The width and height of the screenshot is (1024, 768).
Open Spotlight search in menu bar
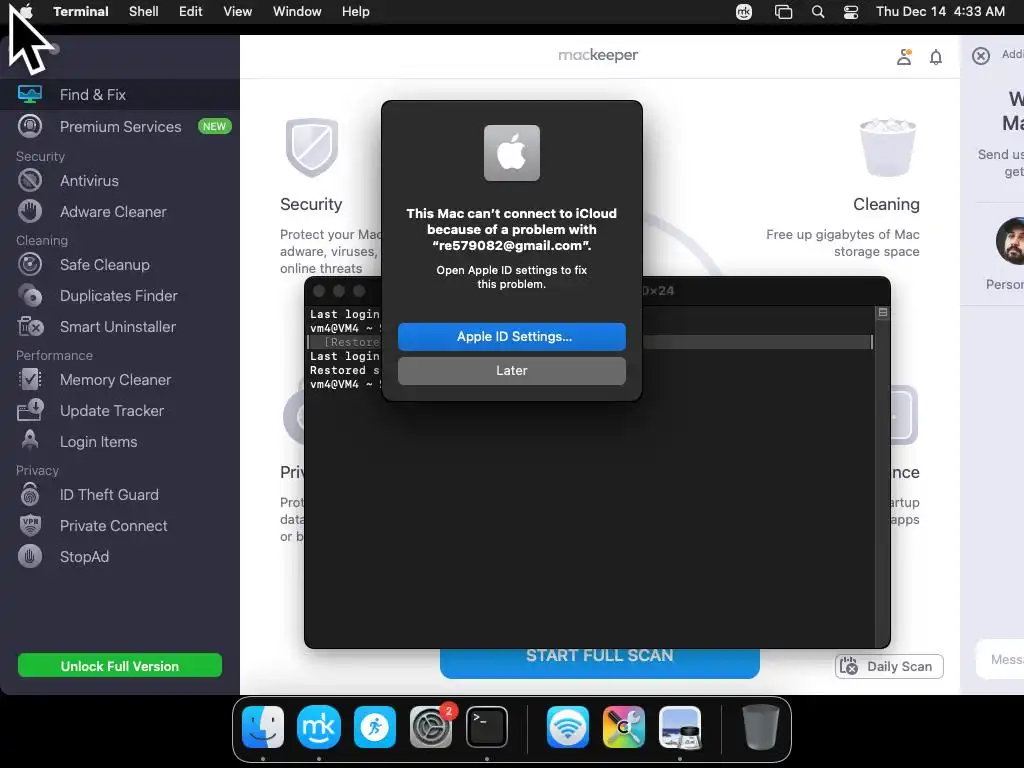coord(818,12)
